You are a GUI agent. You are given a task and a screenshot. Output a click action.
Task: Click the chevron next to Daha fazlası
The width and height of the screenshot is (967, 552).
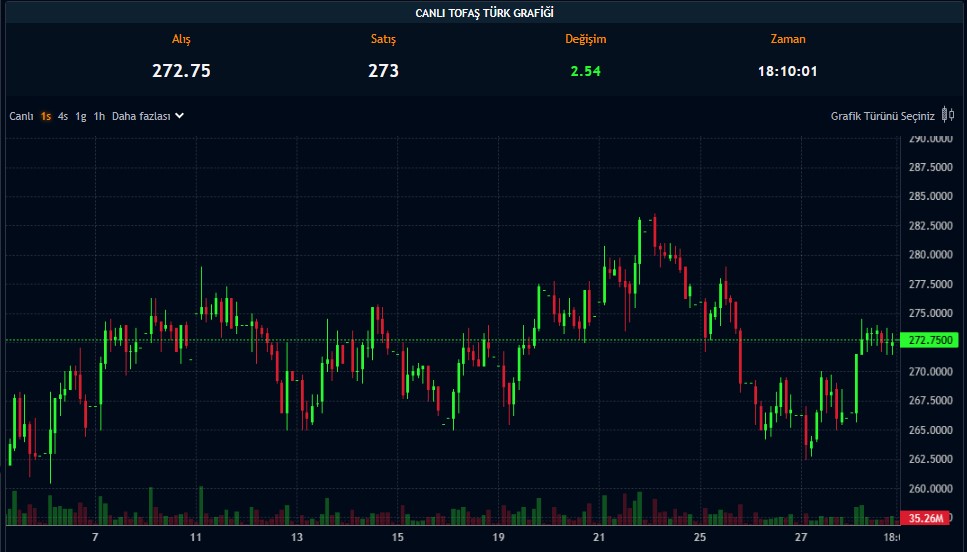(180, 116)
